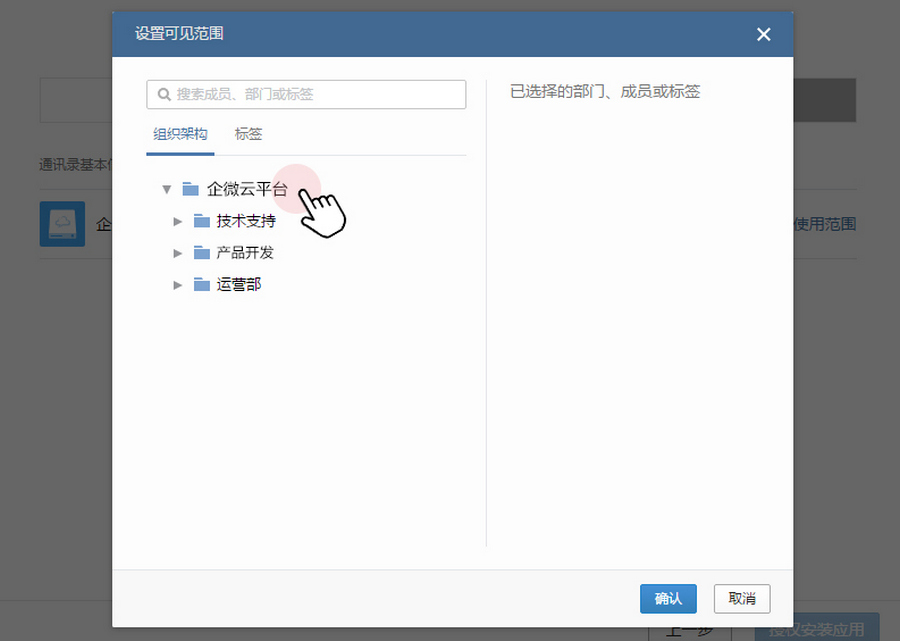
Task: Select the 产品开发 department
Action: (245, 252)
